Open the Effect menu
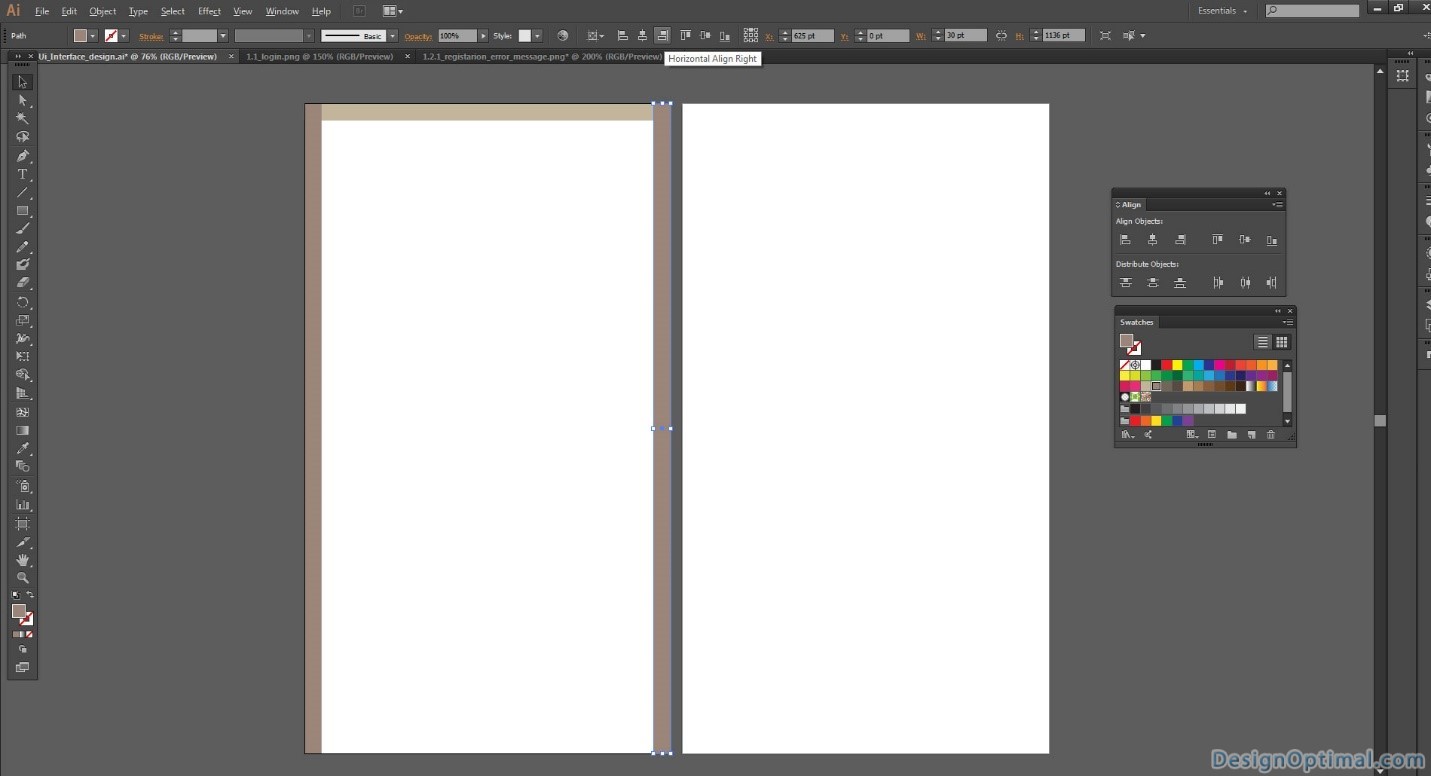 click(209, 11)
